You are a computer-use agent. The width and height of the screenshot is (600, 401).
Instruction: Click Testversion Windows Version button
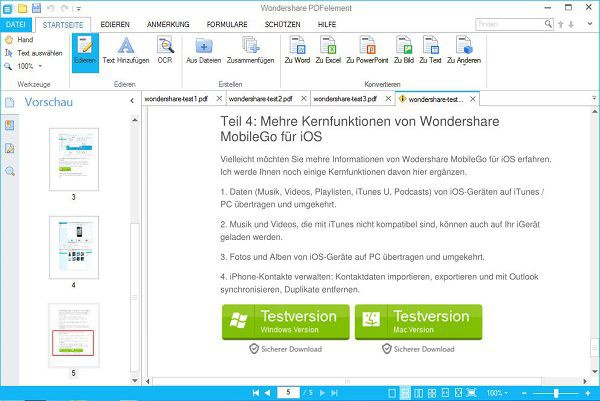point(285,322)
